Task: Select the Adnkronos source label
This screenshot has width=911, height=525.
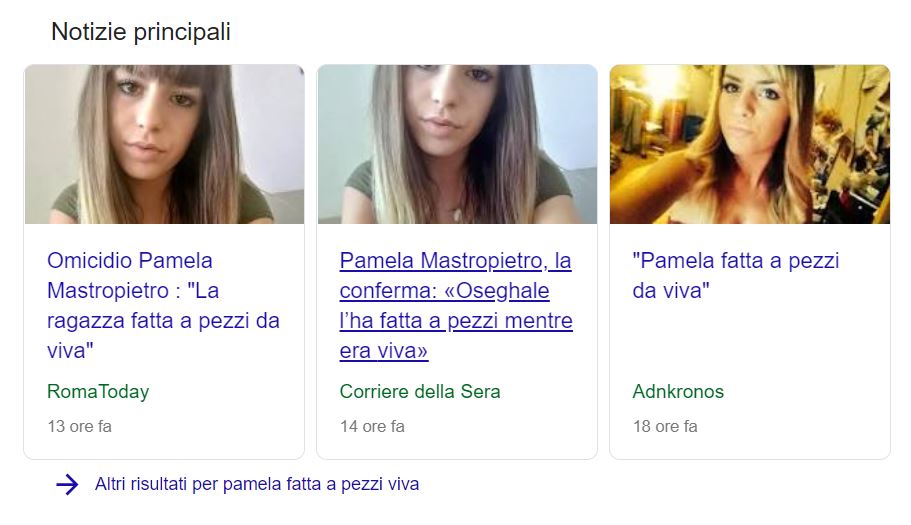Action: click(678, 391)
